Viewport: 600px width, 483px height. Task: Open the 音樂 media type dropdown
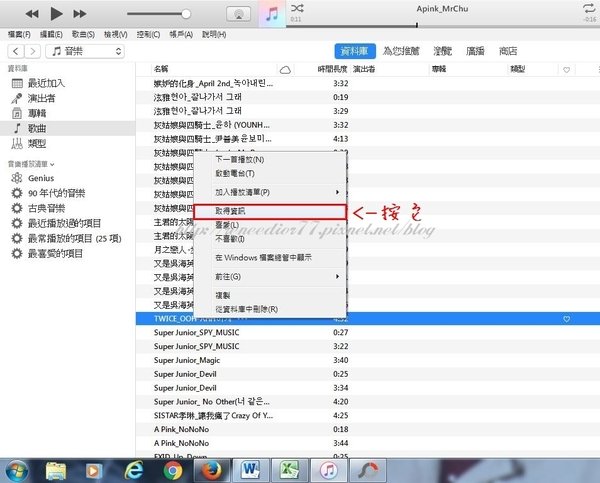pyautogui.click(x=85, y=51)
